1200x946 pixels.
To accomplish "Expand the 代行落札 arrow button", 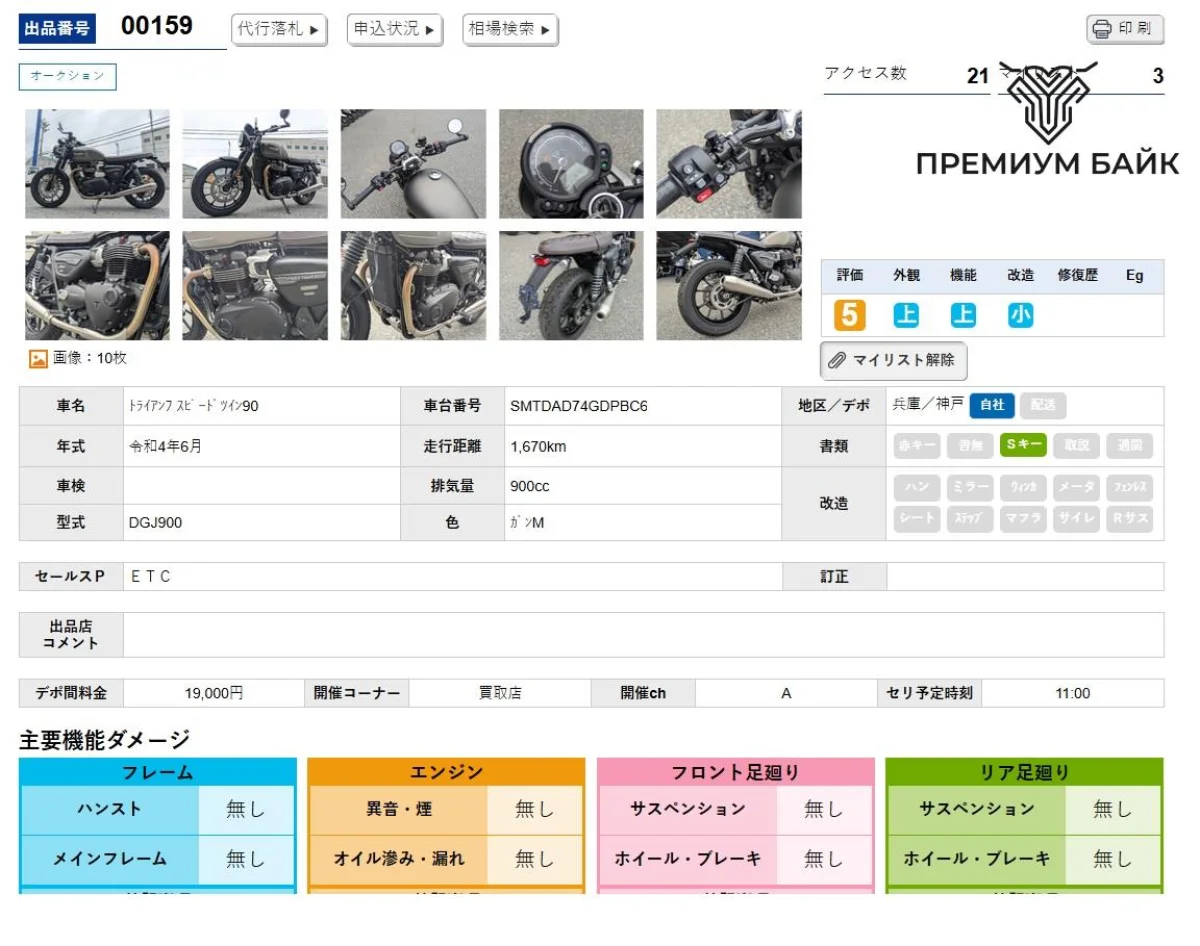I will [280, 30].
